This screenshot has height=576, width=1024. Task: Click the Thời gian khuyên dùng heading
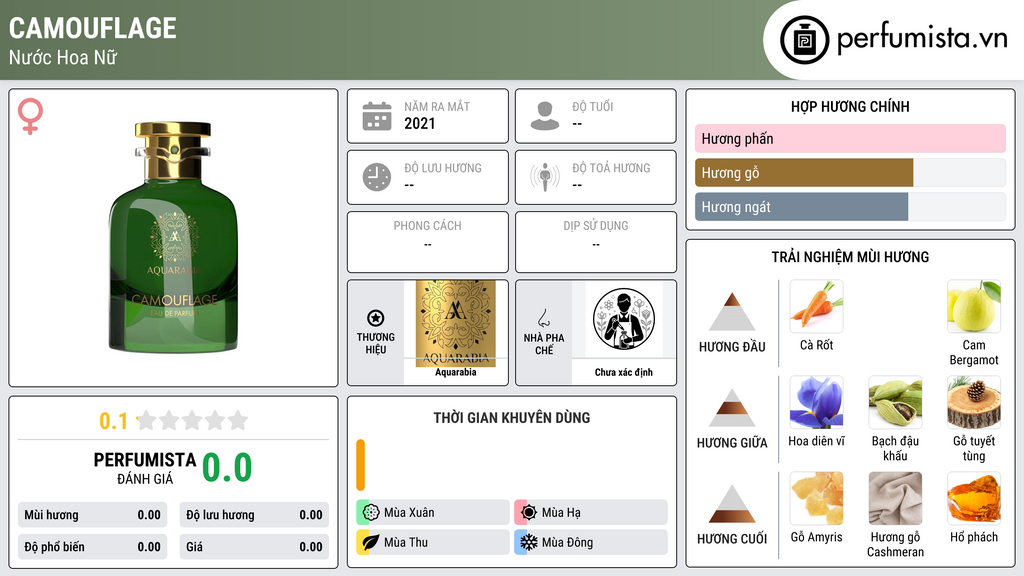tap(512, 418)
